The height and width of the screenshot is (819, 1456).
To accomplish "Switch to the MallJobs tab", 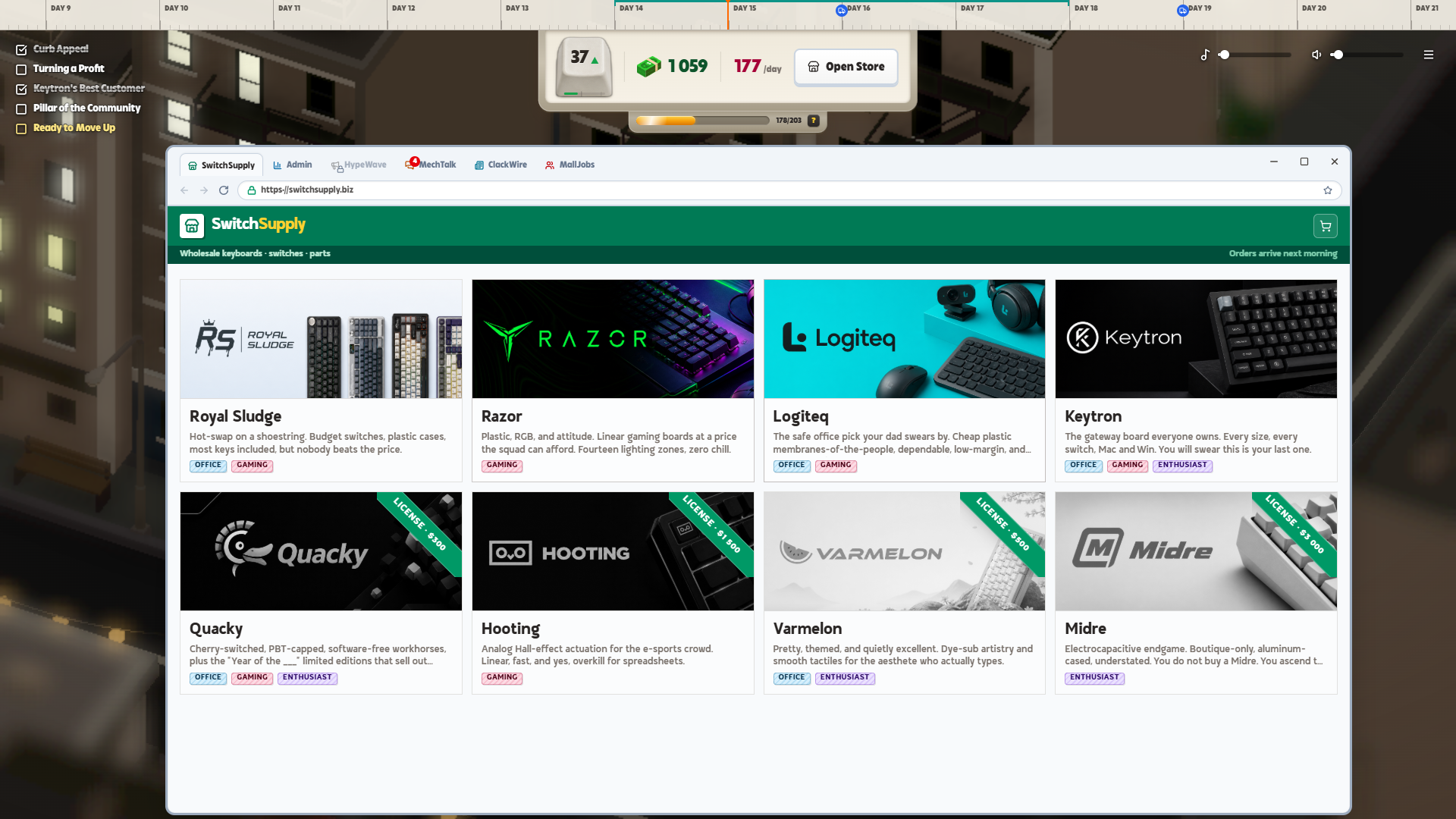I will [x=570, y=165].
